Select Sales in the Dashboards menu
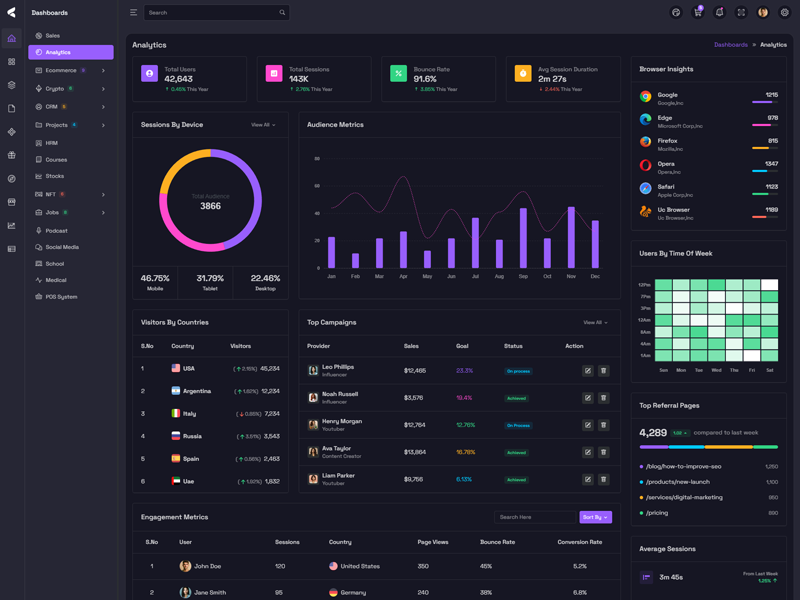 (53, 35)
